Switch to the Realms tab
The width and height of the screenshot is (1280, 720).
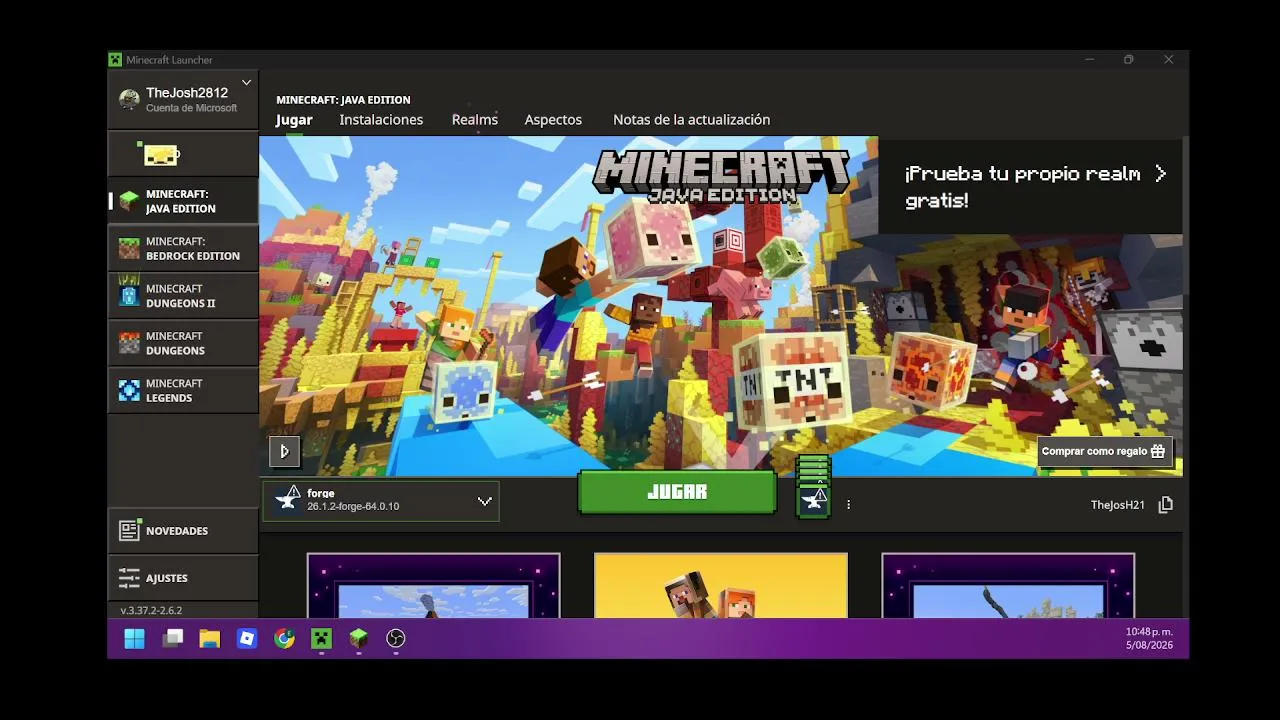coord(474,120)
